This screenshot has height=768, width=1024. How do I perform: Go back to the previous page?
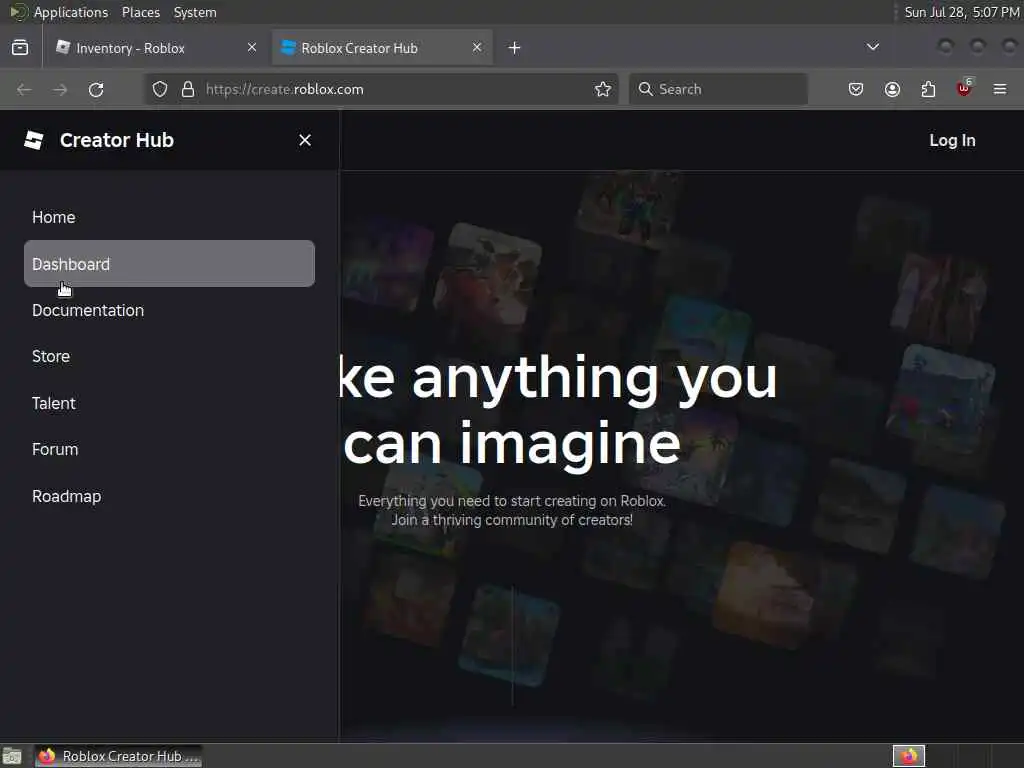coord(24,89)
